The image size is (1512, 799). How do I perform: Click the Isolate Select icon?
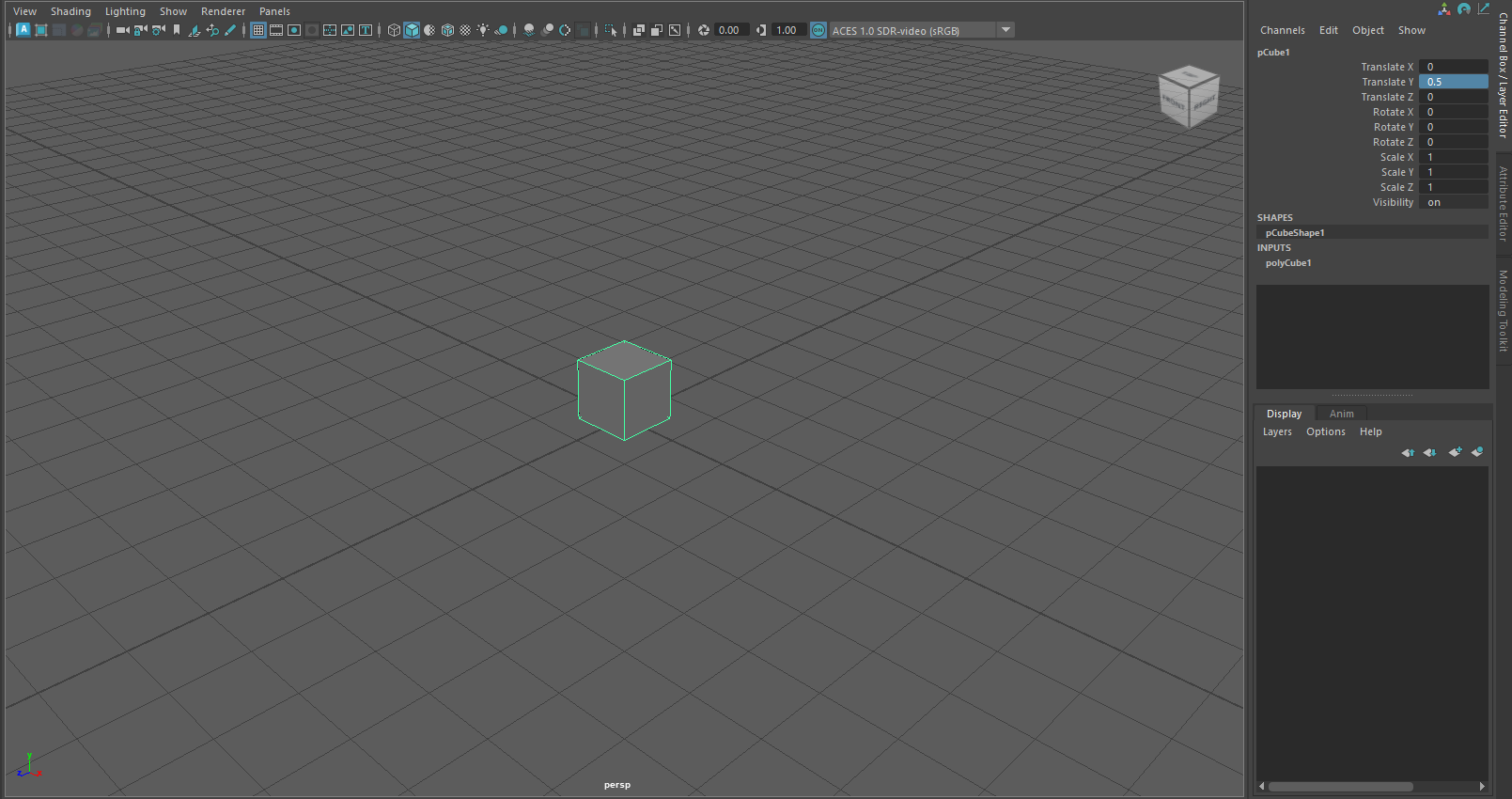click(611, 30)
